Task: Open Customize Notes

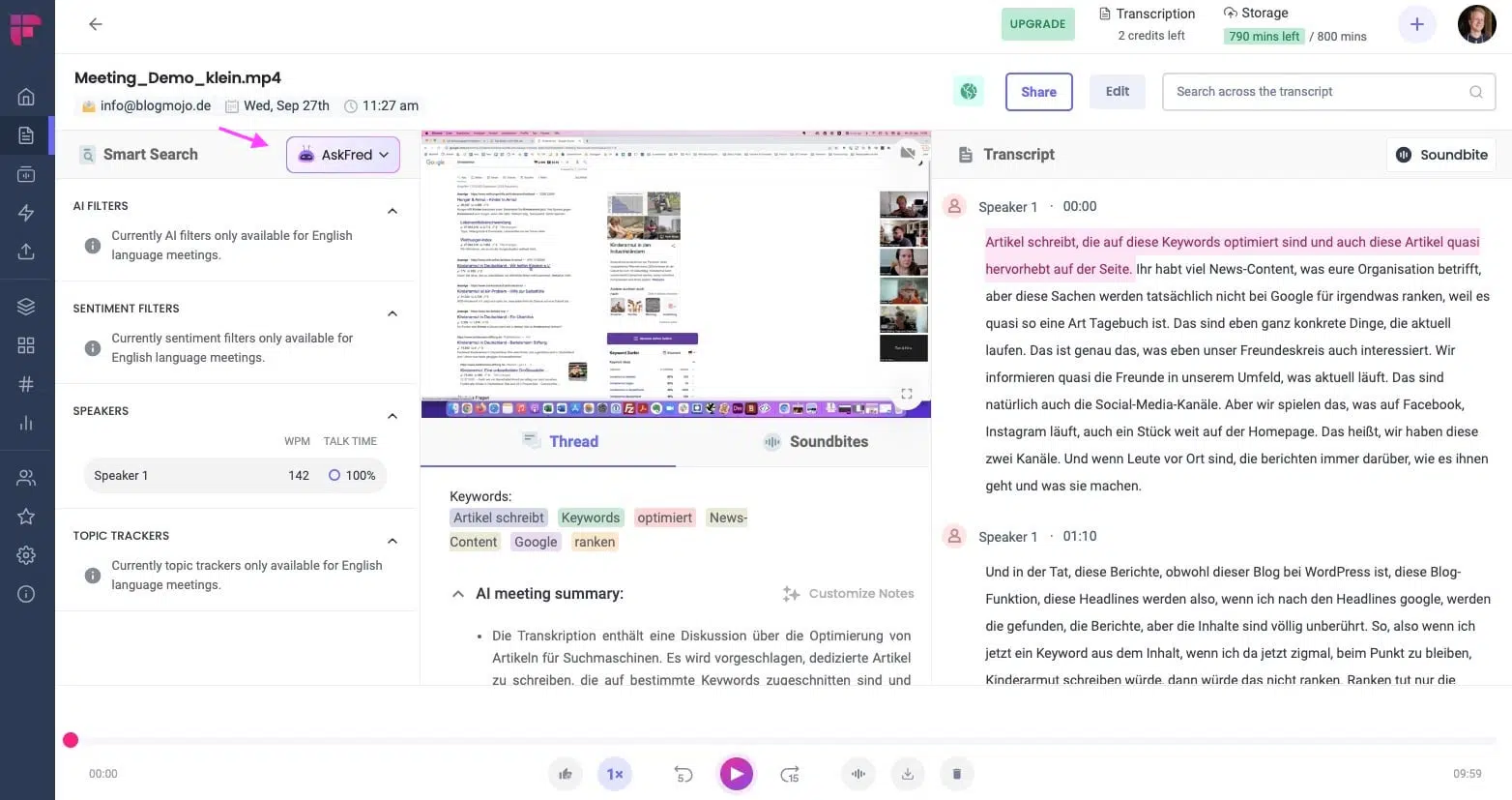Action: pyautogui.click(x=848, y=594)
